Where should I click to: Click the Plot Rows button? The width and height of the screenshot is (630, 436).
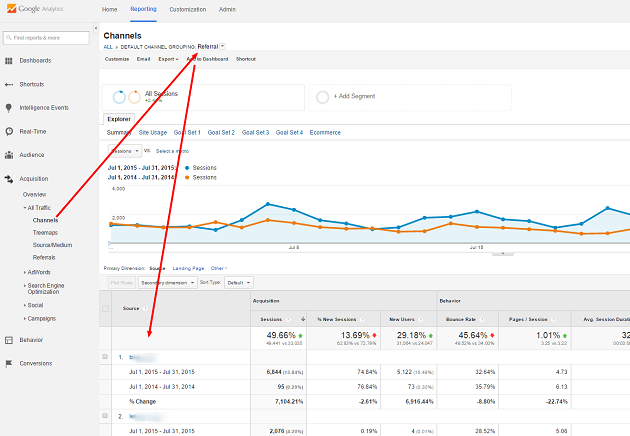pyautogui.click(x=122, y=283)
